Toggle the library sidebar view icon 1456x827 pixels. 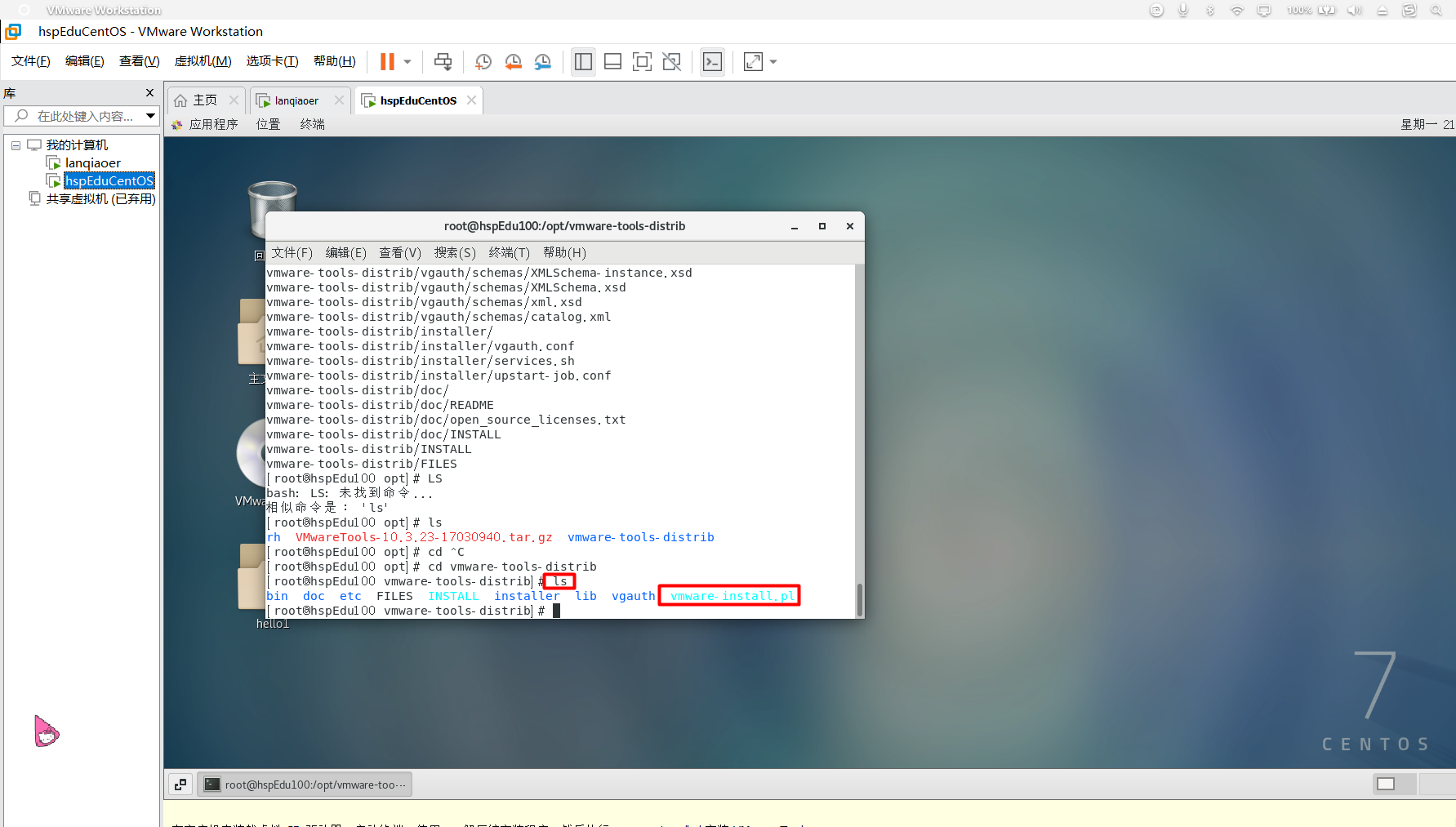[583, 62]
